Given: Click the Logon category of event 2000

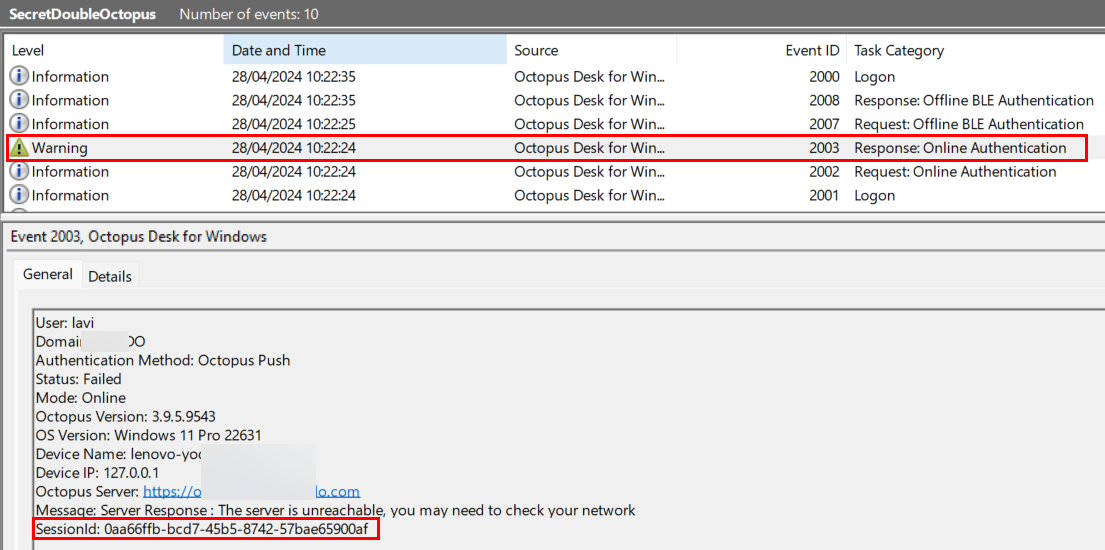Looking at the screenshot, I should tap(875, 76).
